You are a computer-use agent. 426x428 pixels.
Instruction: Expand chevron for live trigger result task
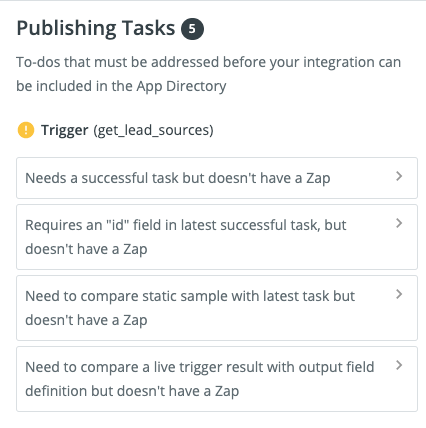point(399,365)
